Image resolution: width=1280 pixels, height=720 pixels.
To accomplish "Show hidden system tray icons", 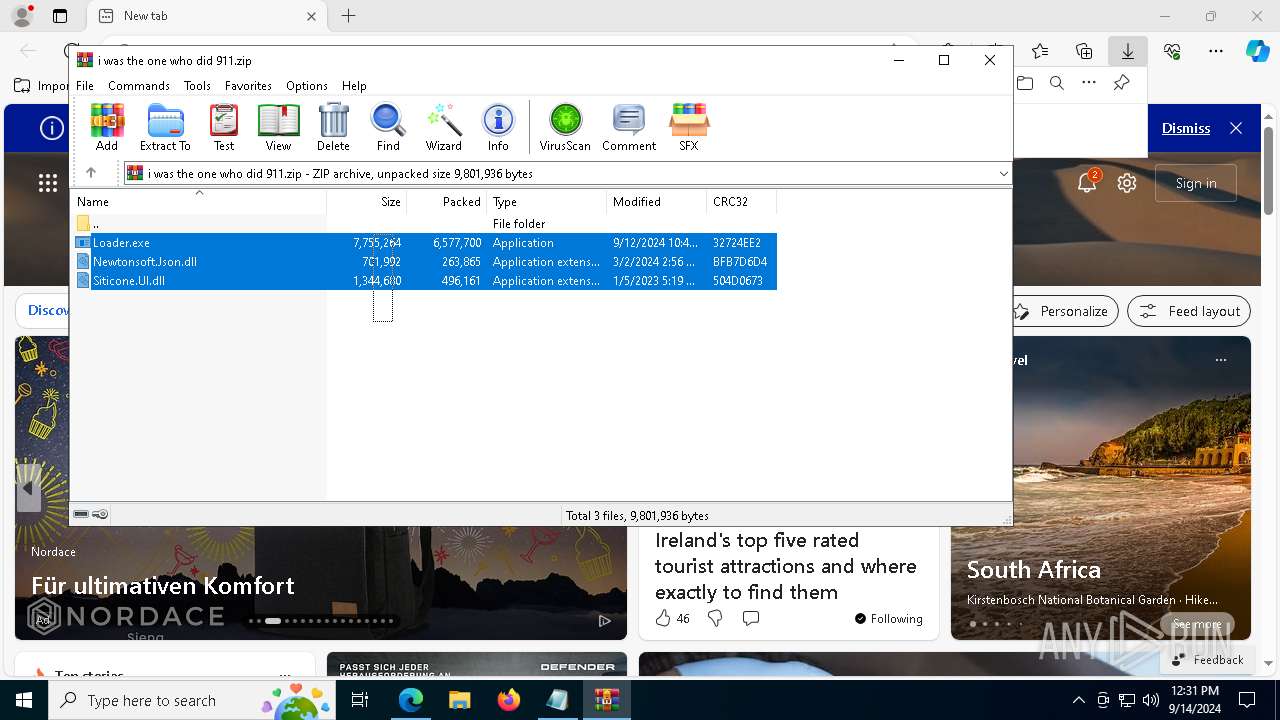I will pyautogui.click(x=1078, y=700).
